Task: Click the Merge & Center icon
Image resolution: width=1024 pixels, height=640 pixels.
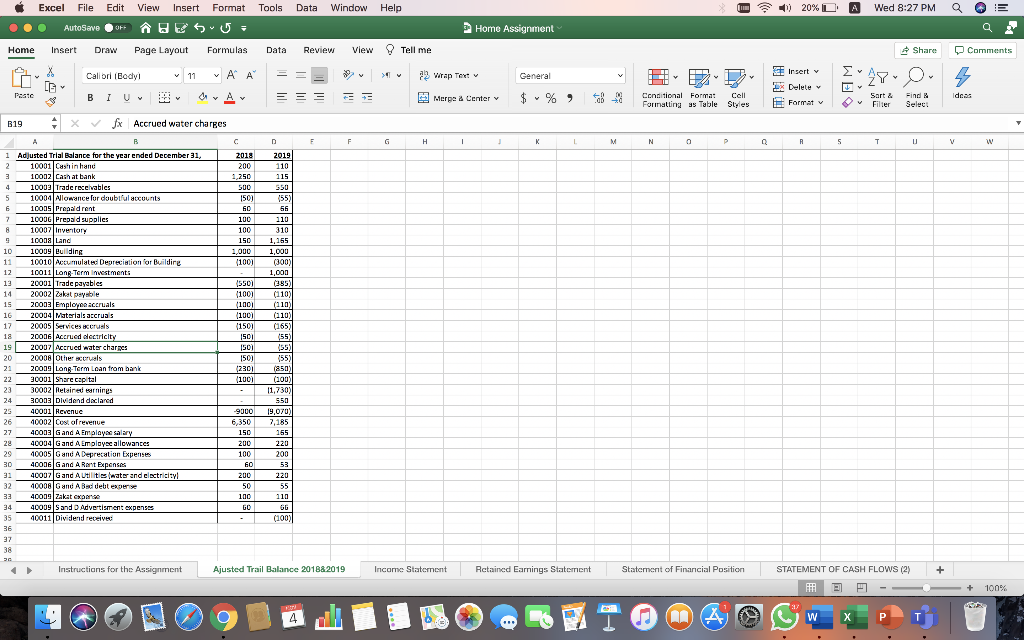Action: click(x=422, y=99)
